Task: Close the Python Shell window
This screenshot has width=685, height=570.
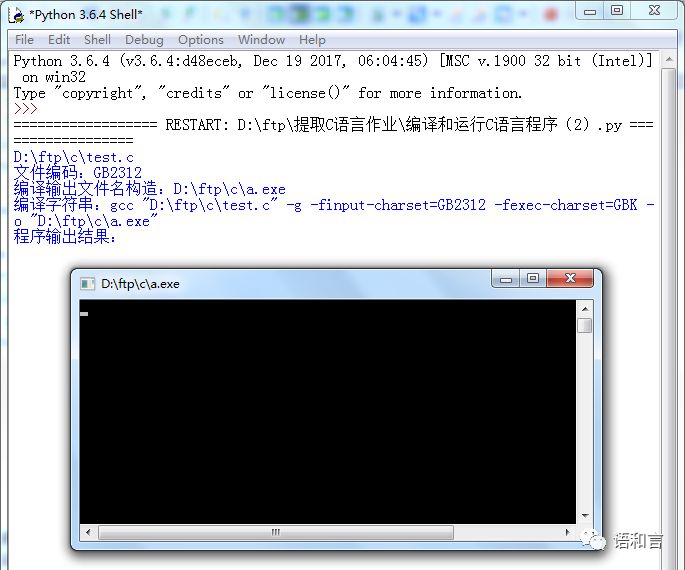Action: click(654, 11)
